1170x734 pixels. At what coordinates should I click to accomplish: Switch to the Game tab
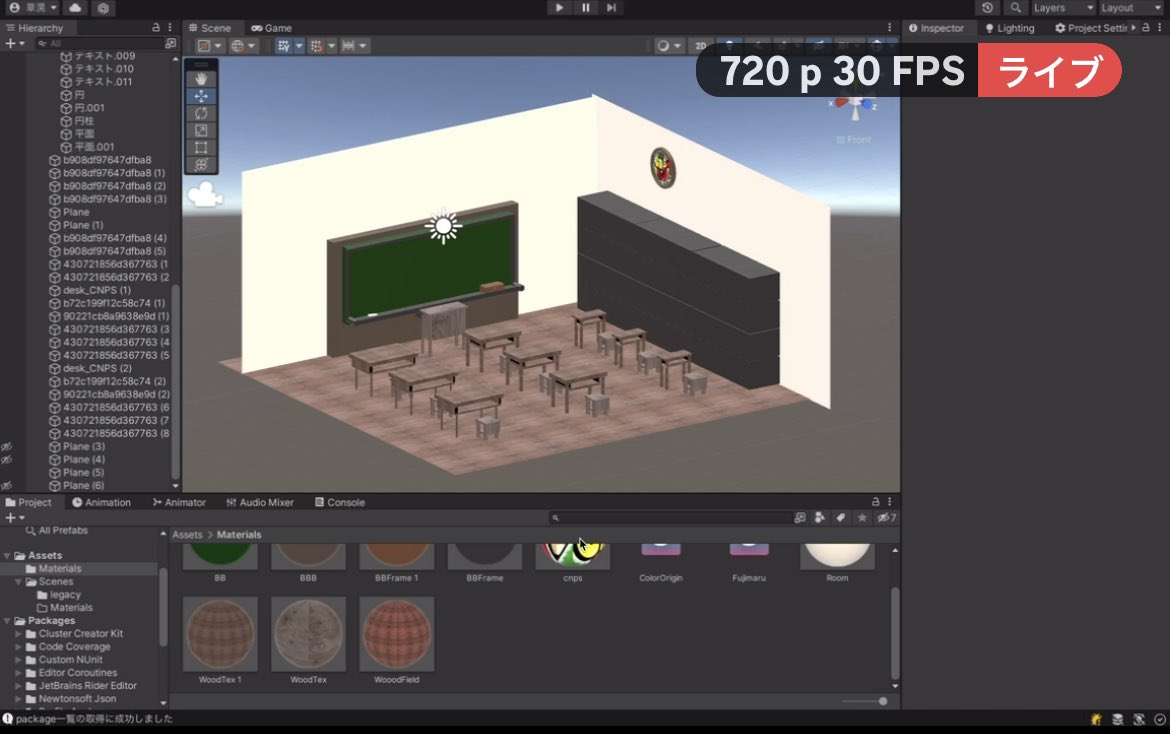tap(272, 28)
